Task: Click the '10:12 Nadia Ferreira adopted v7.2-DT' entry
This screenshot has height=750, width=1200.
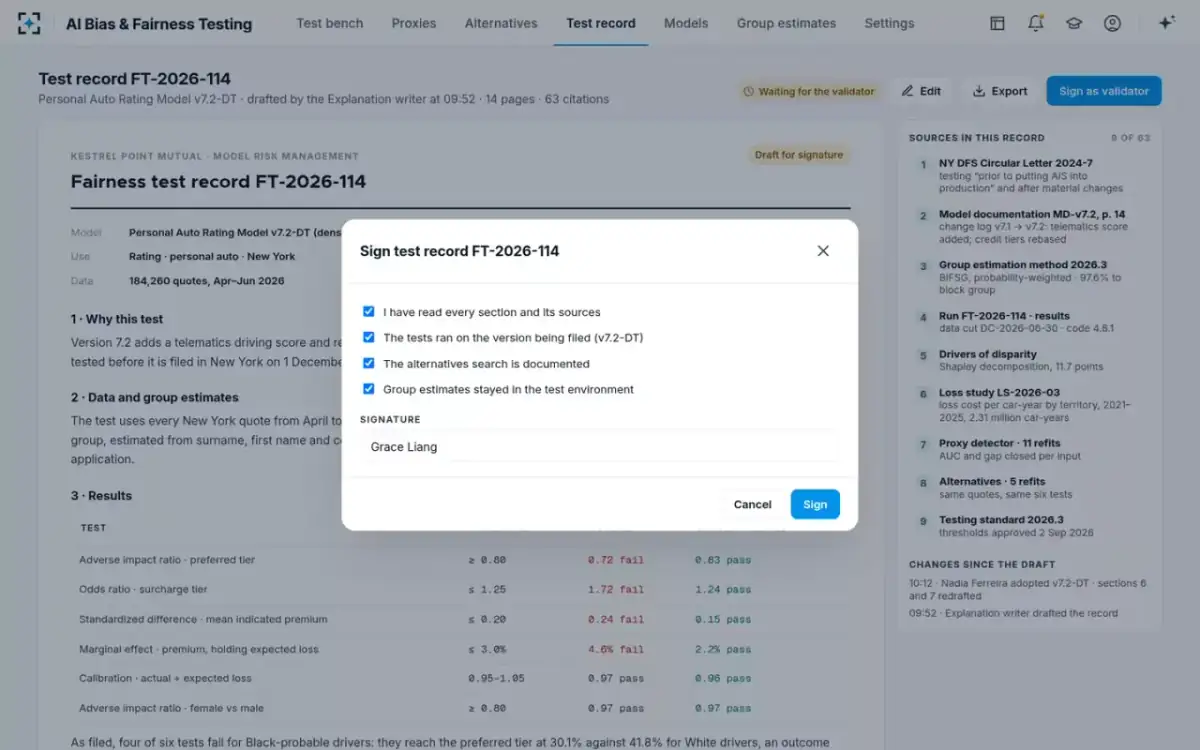Action: click(1028, 589)
